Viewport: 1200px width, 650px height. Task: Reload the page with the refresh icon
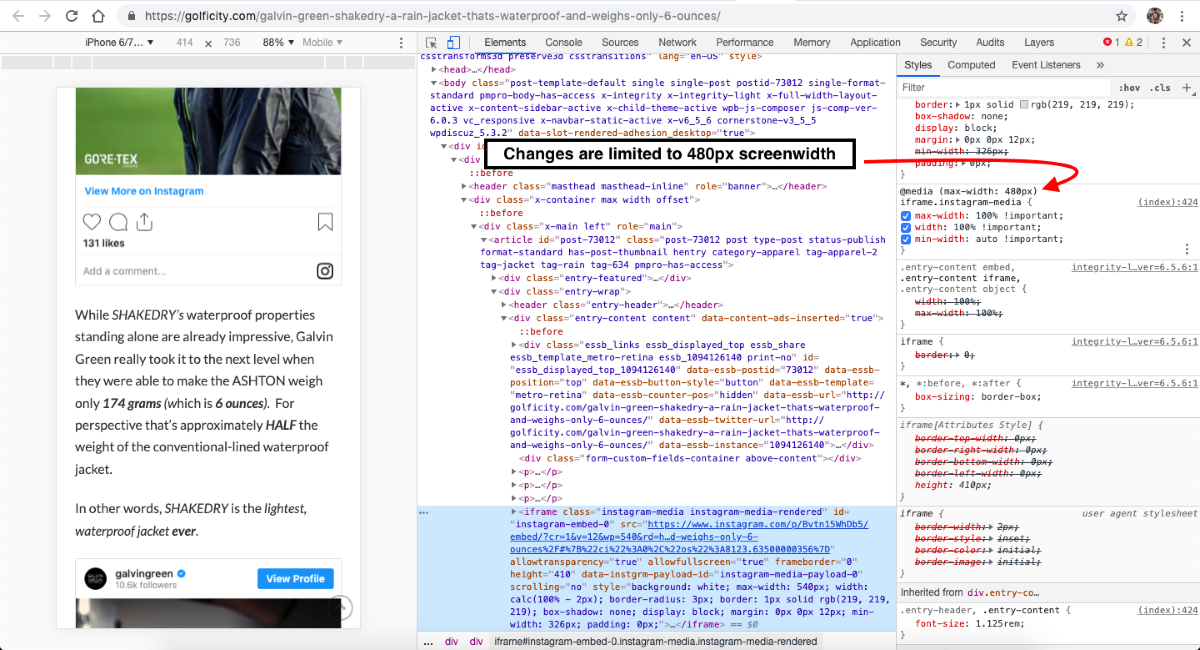point(72,17)
